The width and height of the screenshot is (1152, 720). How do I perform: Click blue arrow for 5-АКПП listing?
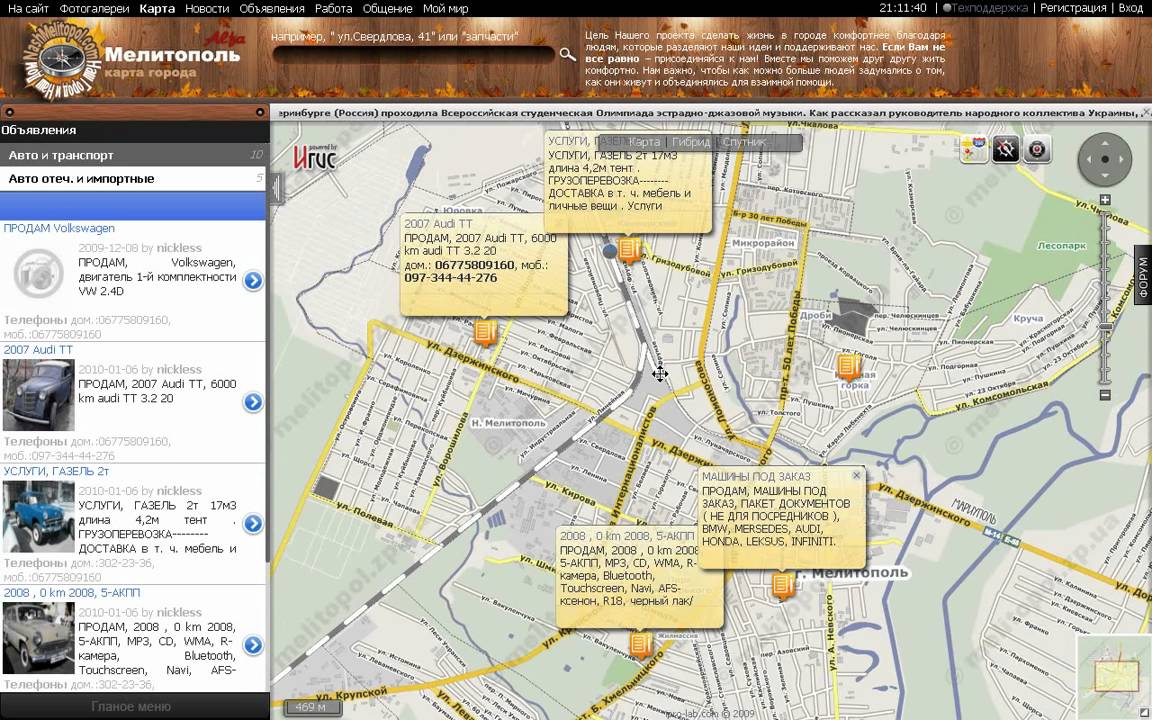tap(253, 644)
